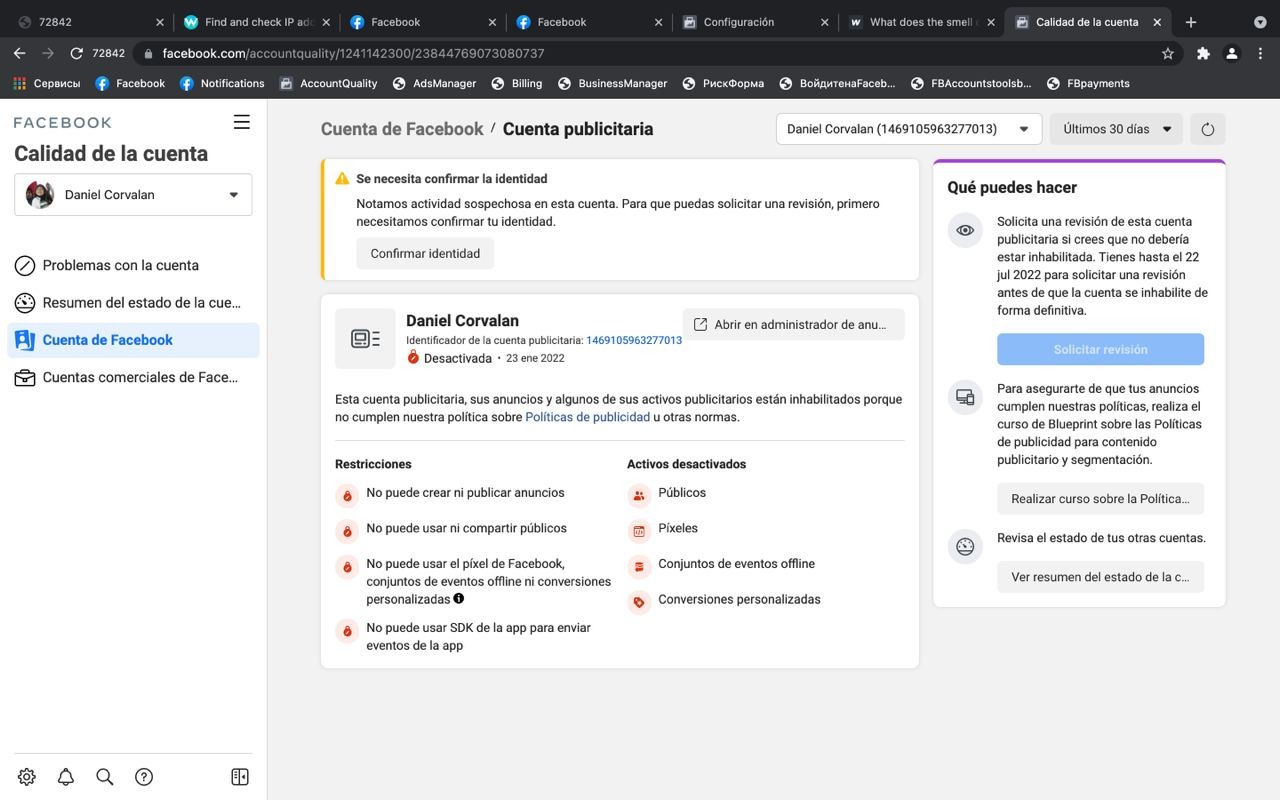This screenshot has height=800, width=1280.
Task: Click Daniel Corvalan profile avatar in sidebar
Action: click(40, 195)
